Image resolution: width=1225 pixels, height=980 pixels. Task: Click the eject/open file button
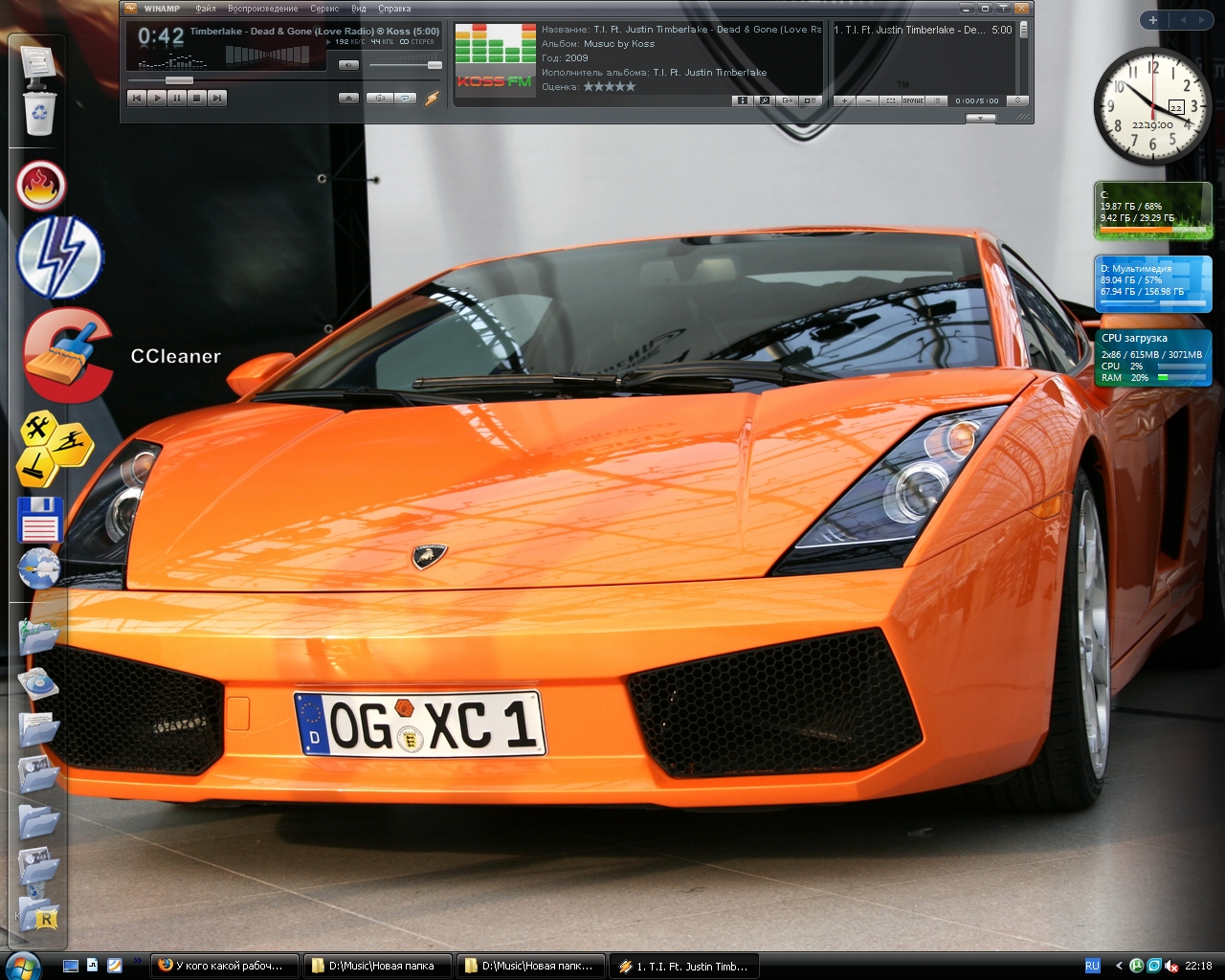coord(348,98)
